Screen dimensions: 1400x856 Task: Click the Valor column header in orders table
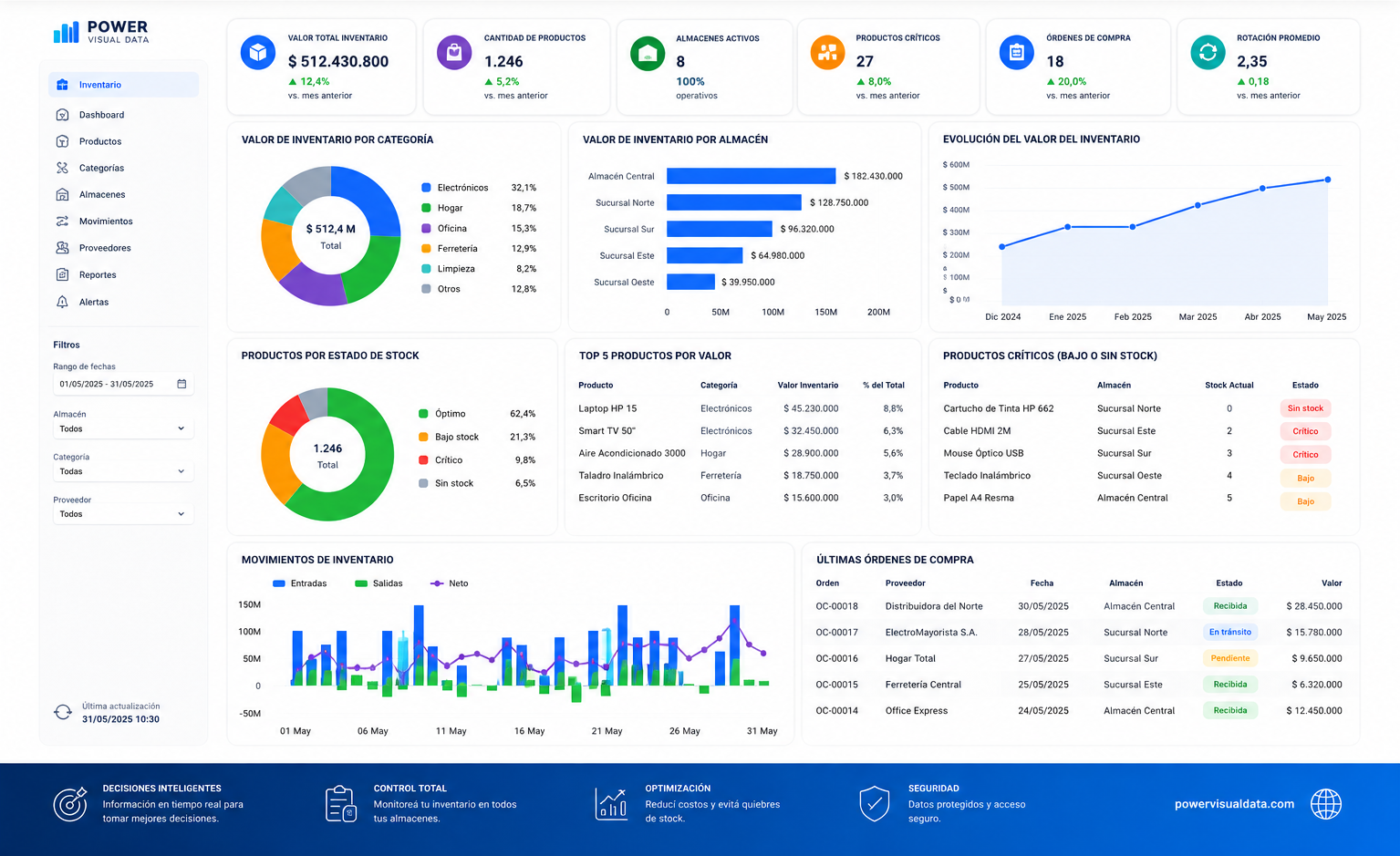[1331, 583]
